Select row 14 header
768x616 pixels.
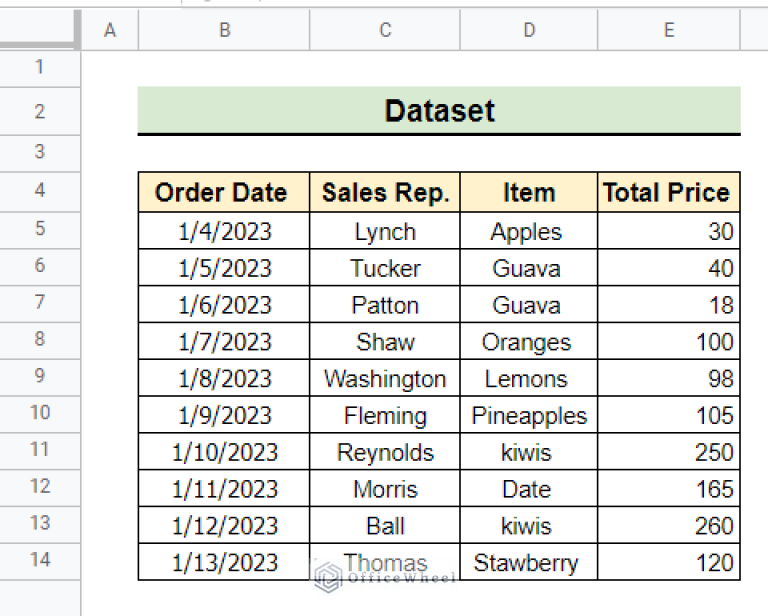(40, 560)
